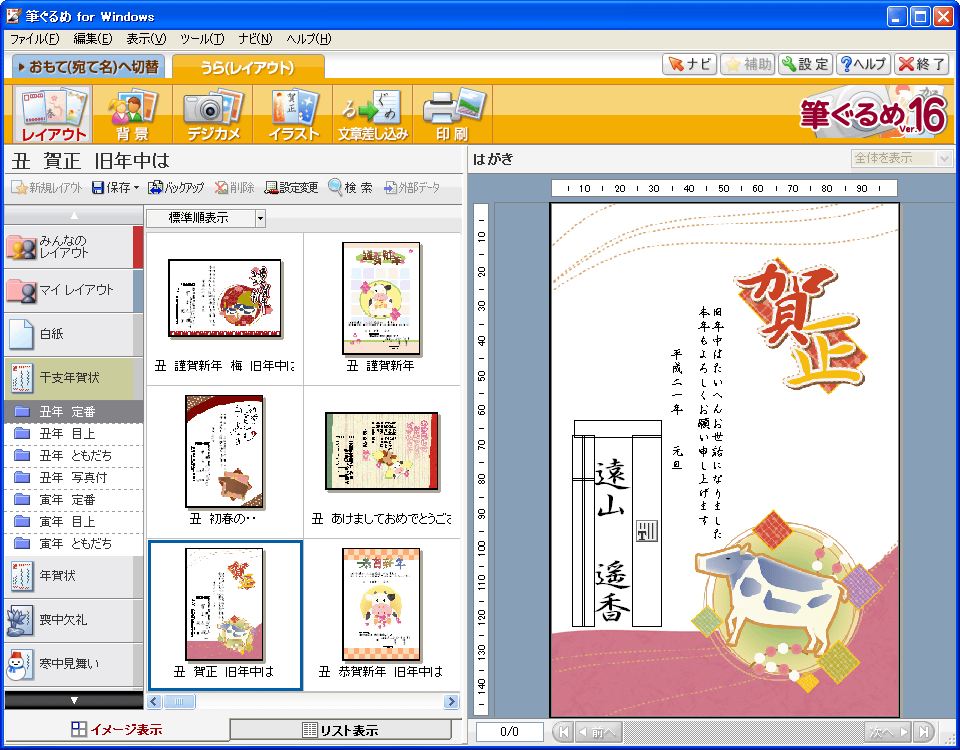Click the 検索 search magnifier button
Viewport: 960px width, 750px height.
pyautogui.click(x=350, y=187)
